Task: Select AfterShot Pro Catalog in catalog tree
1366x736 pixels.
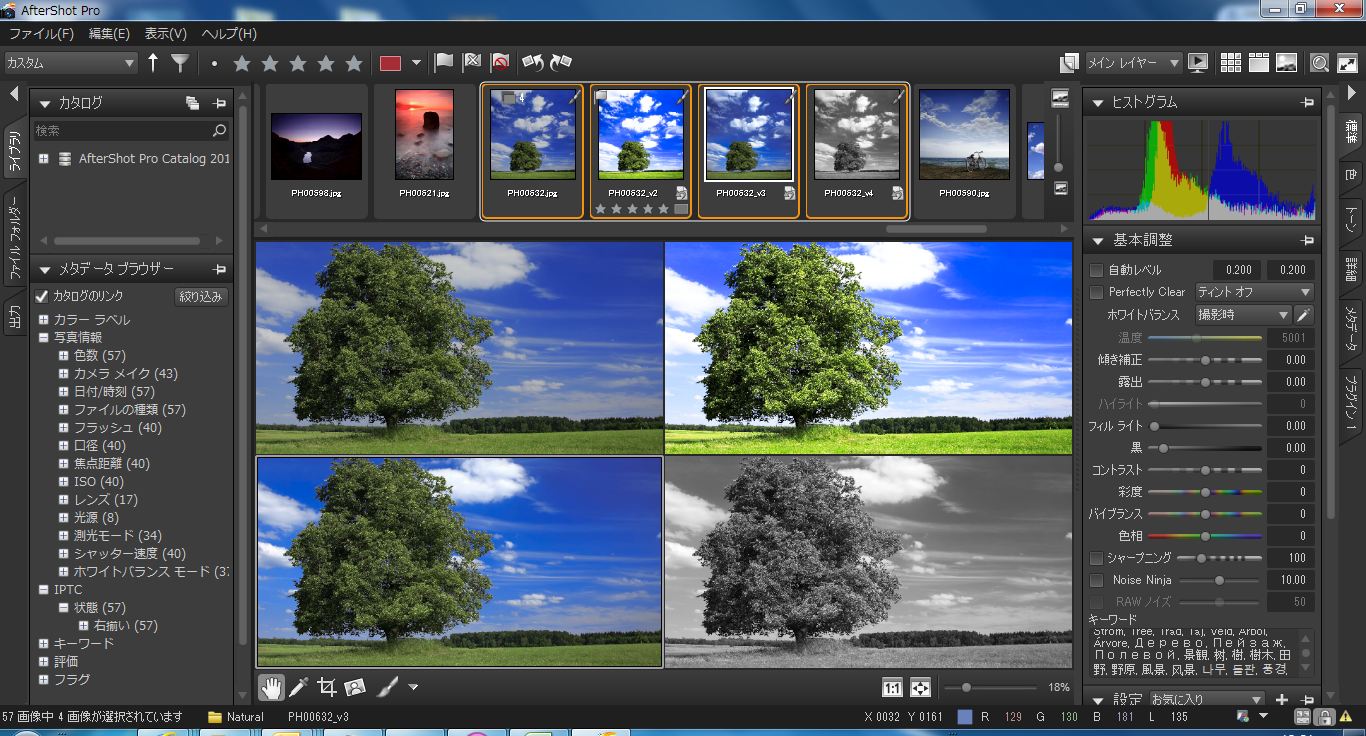Action: tap(154, 159)
